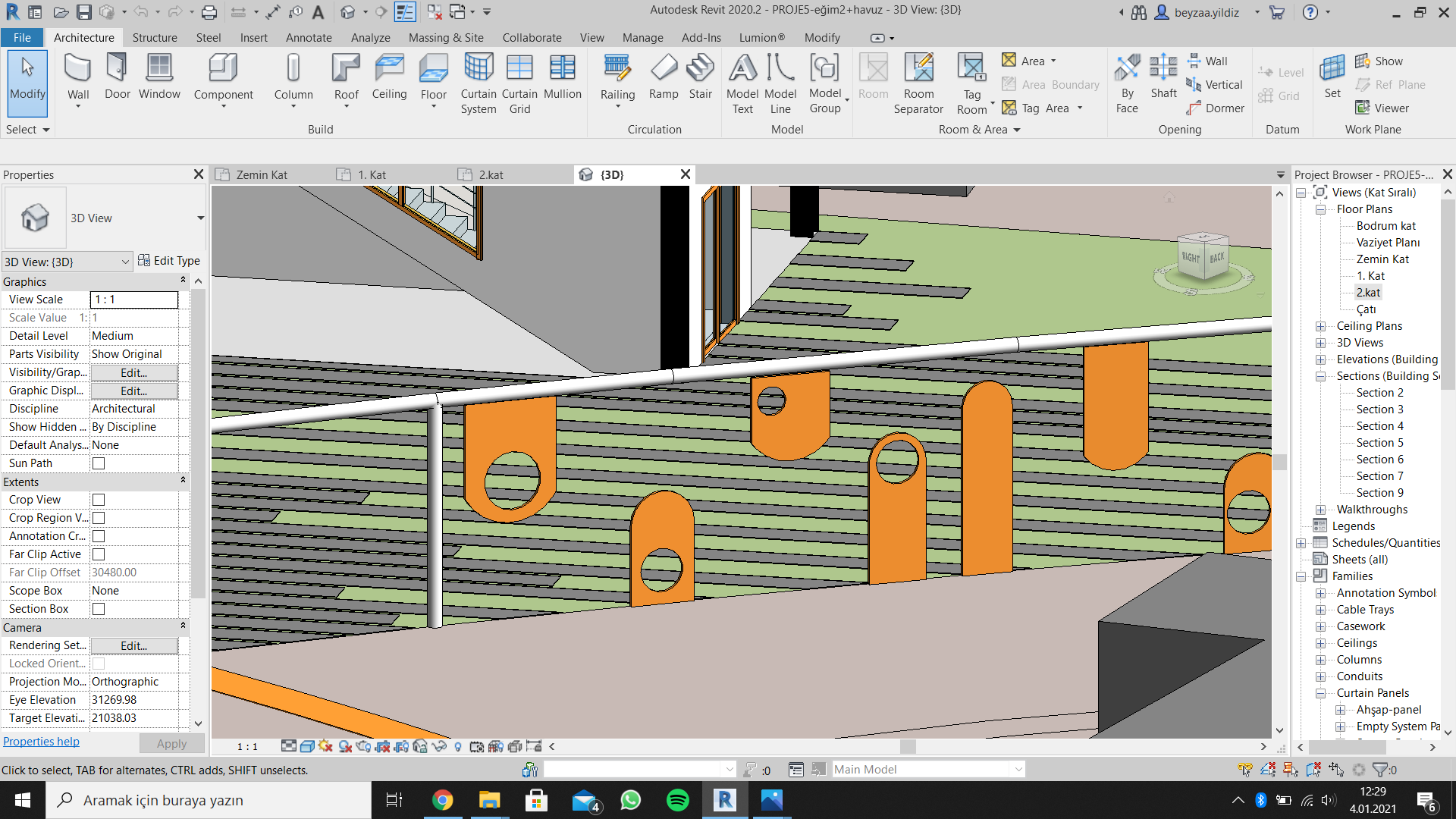This screenshot has height=819, width=1456.
Task: Select the Room Separator tool
Action: (x=918, y=83)
